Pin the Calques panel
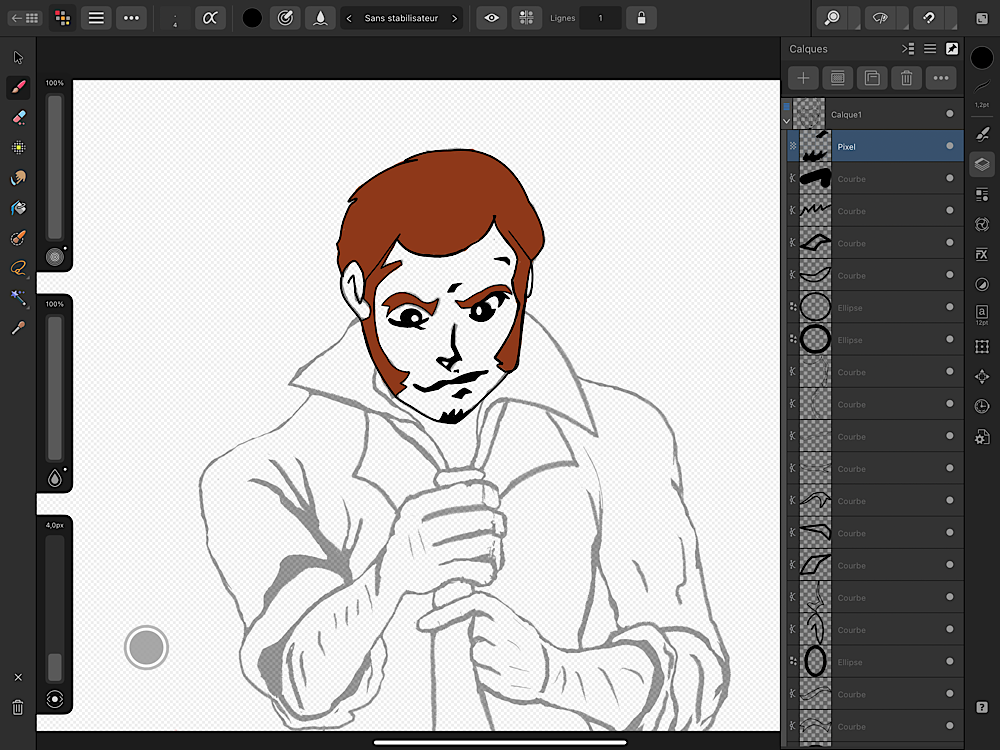Screen dimensions: 1000x750 tap(952, 48)
